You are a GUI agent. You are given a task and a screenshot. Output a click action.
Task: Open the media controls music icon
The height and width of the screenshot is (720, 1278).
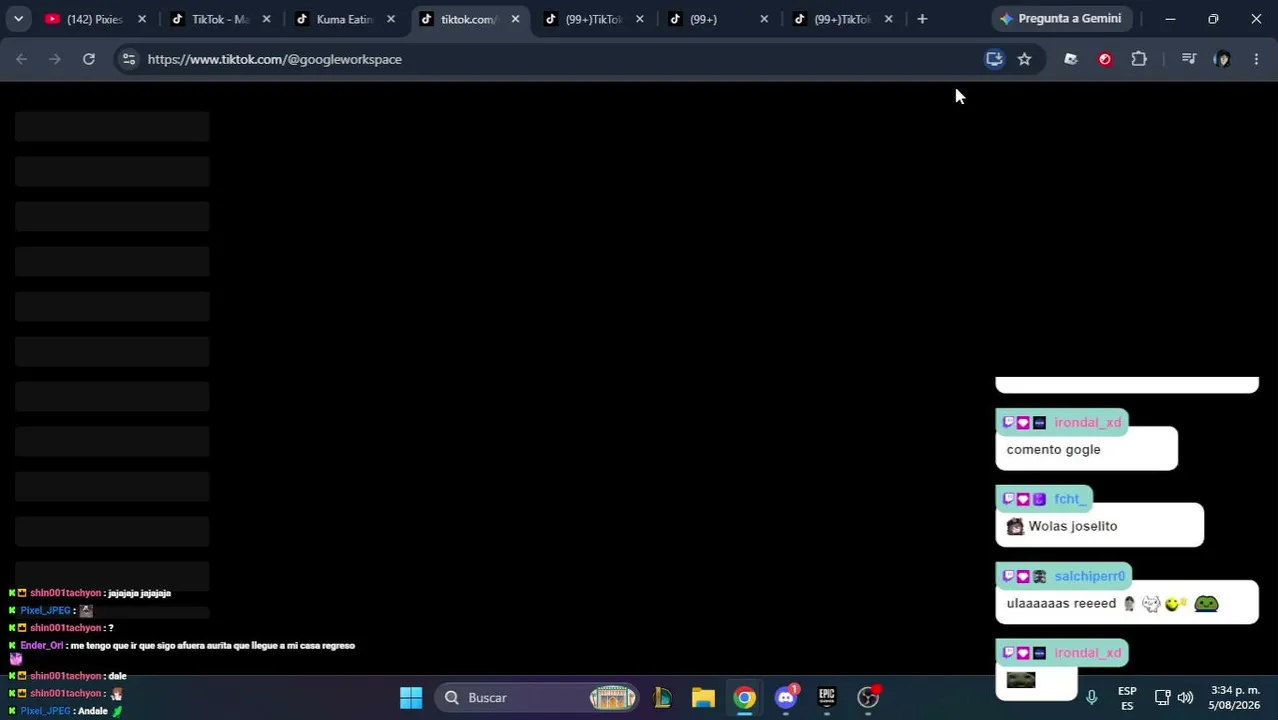point(1188,59)
